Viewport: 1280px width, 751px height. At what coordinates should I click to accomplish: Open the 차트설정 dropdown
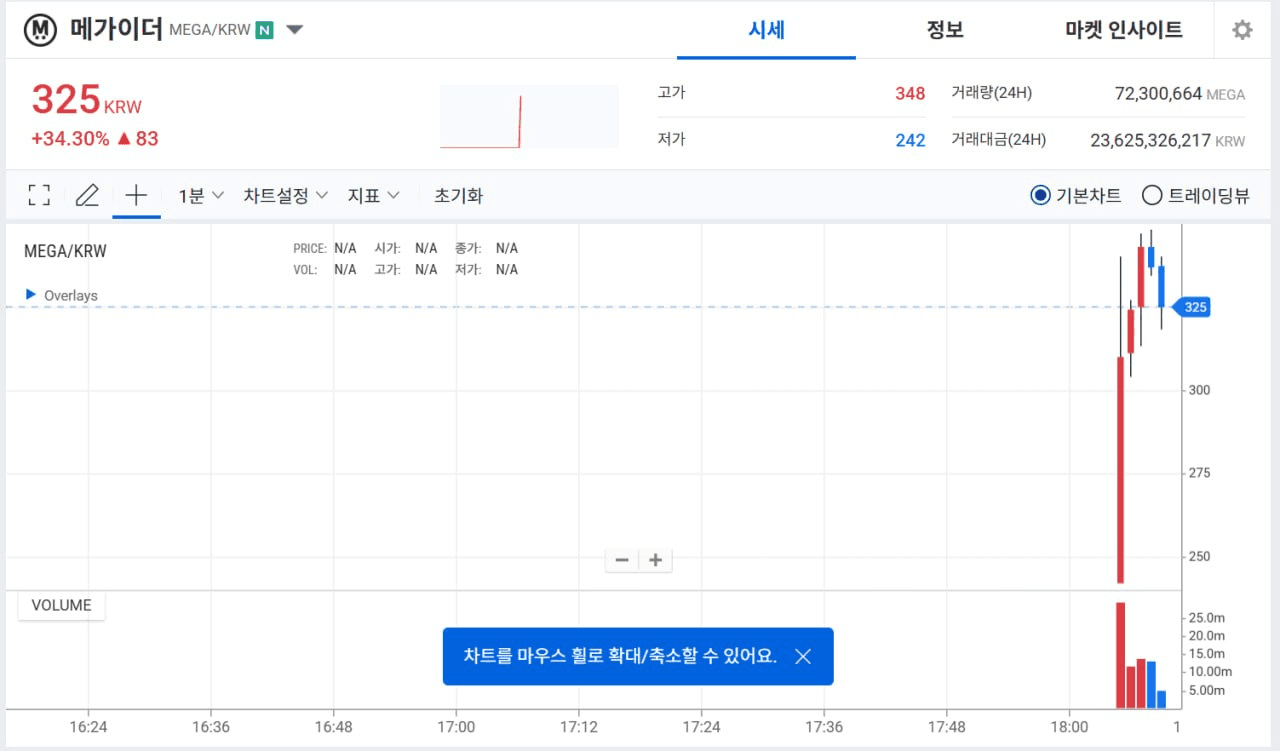[285, 196]
